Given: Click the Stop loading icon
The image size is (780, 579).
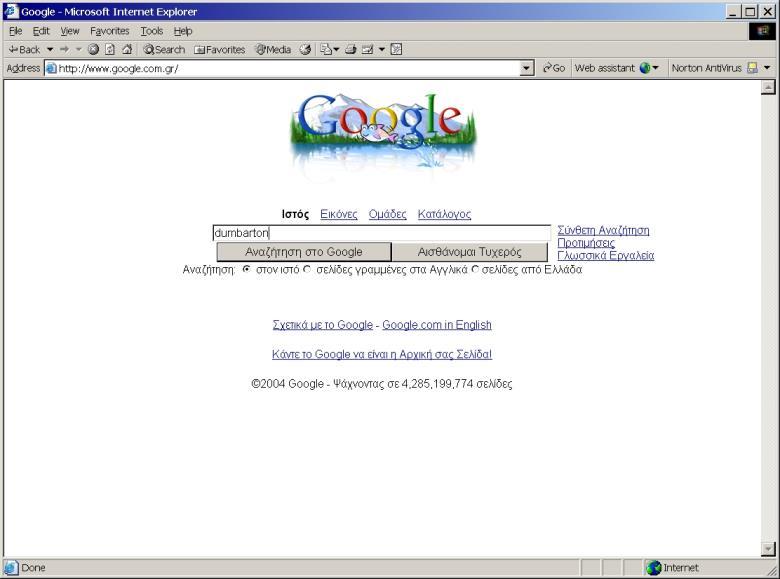Looking at the screenshot, I should click(93, 50).
